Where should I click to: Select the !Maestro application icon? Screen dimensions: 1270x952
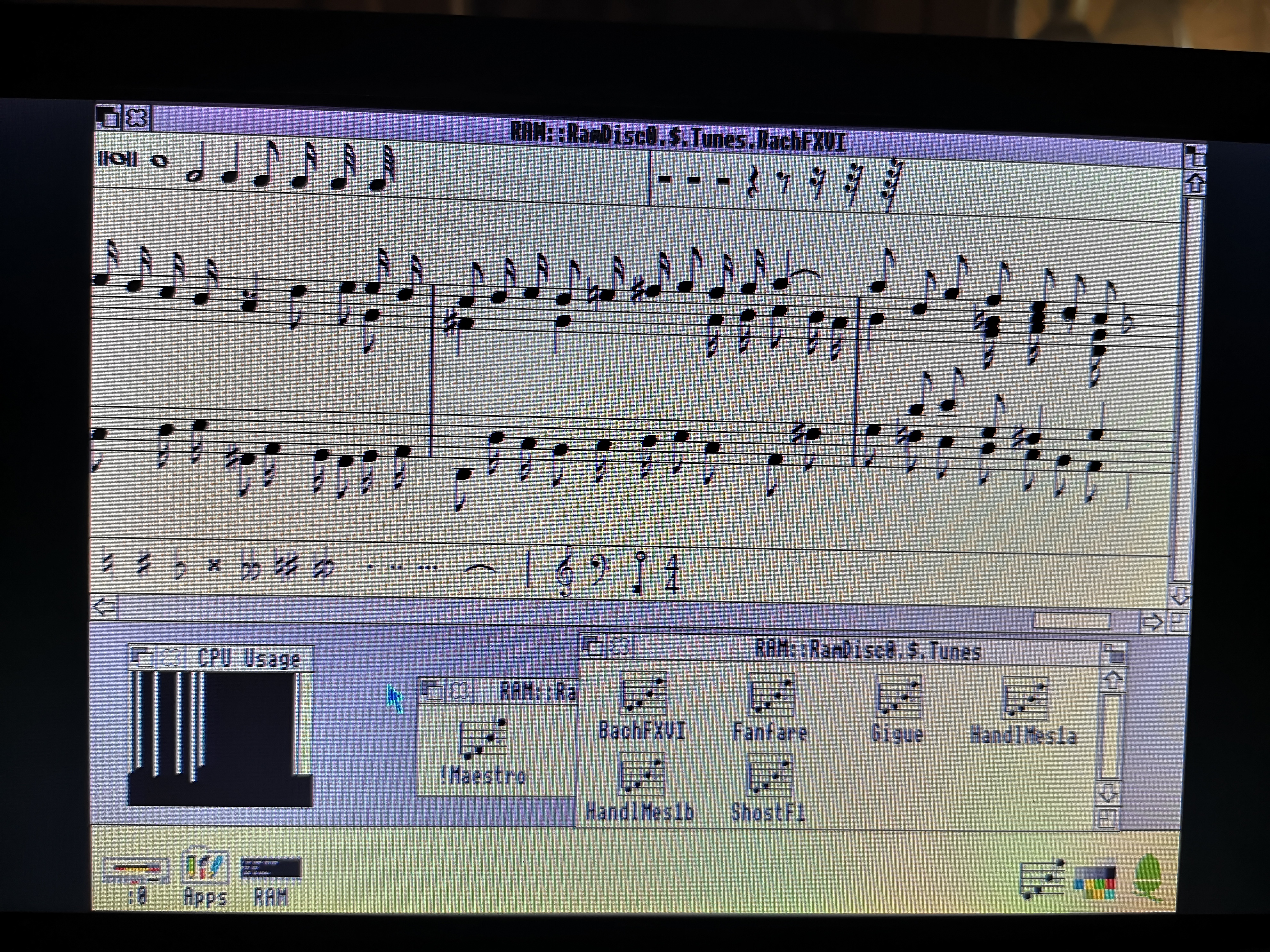(483, 752)
